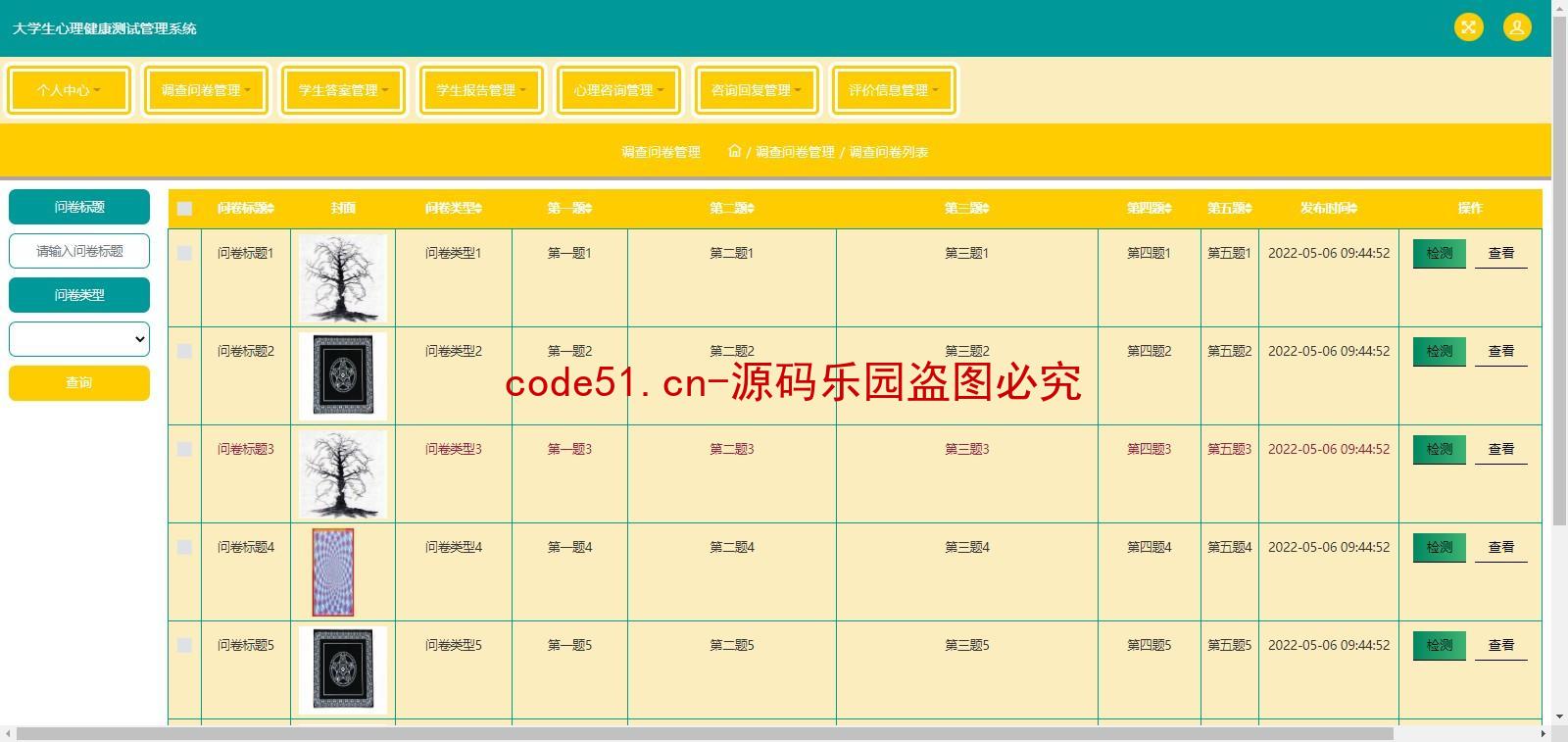The image size is (1568, 742).
Task: Click 检测 button for 问卷标题4
Action: pyautogui.click(x=1439, y=548)
